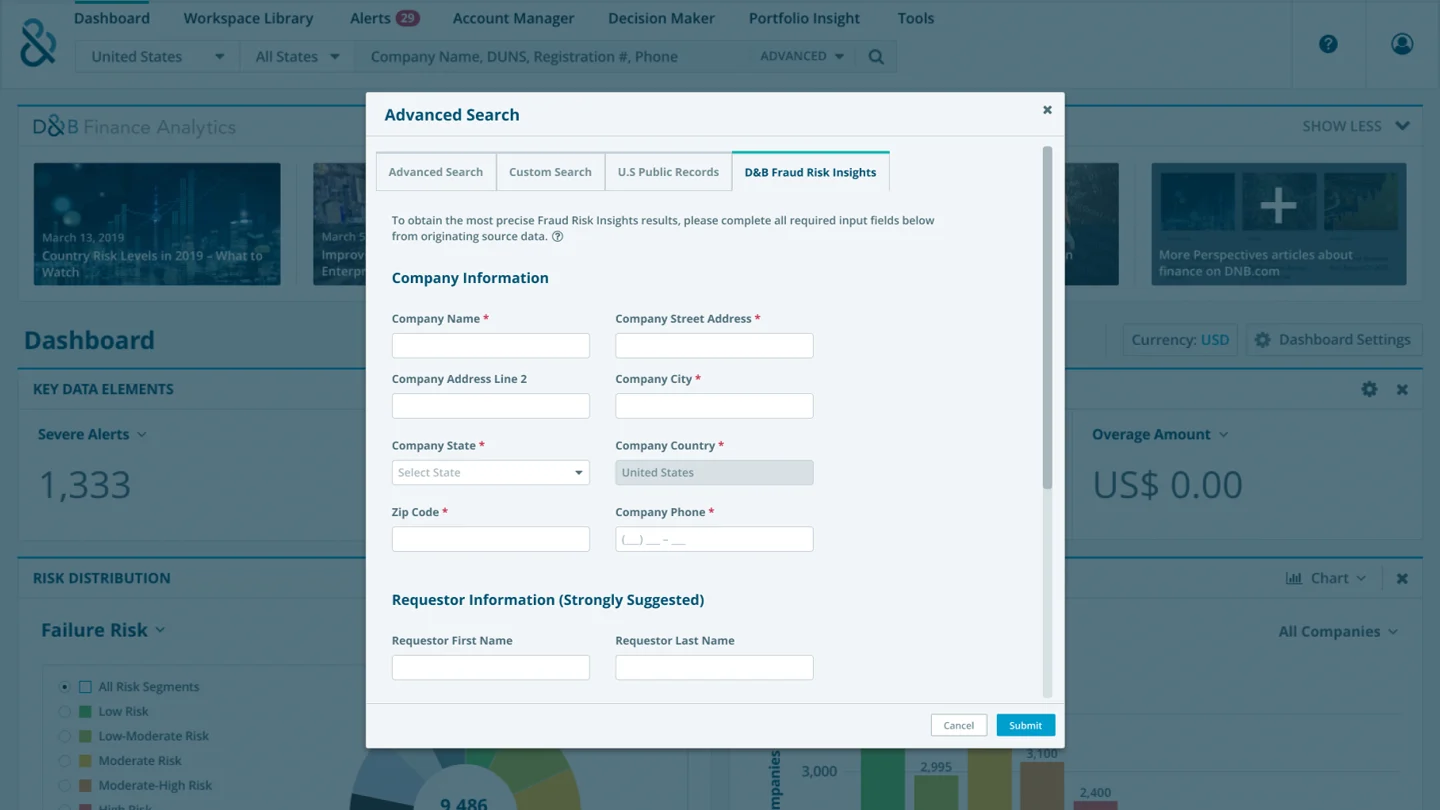Click the Company Phone input field
Viewport: 1440px width, 810px height.
click(x=714, y=539)
